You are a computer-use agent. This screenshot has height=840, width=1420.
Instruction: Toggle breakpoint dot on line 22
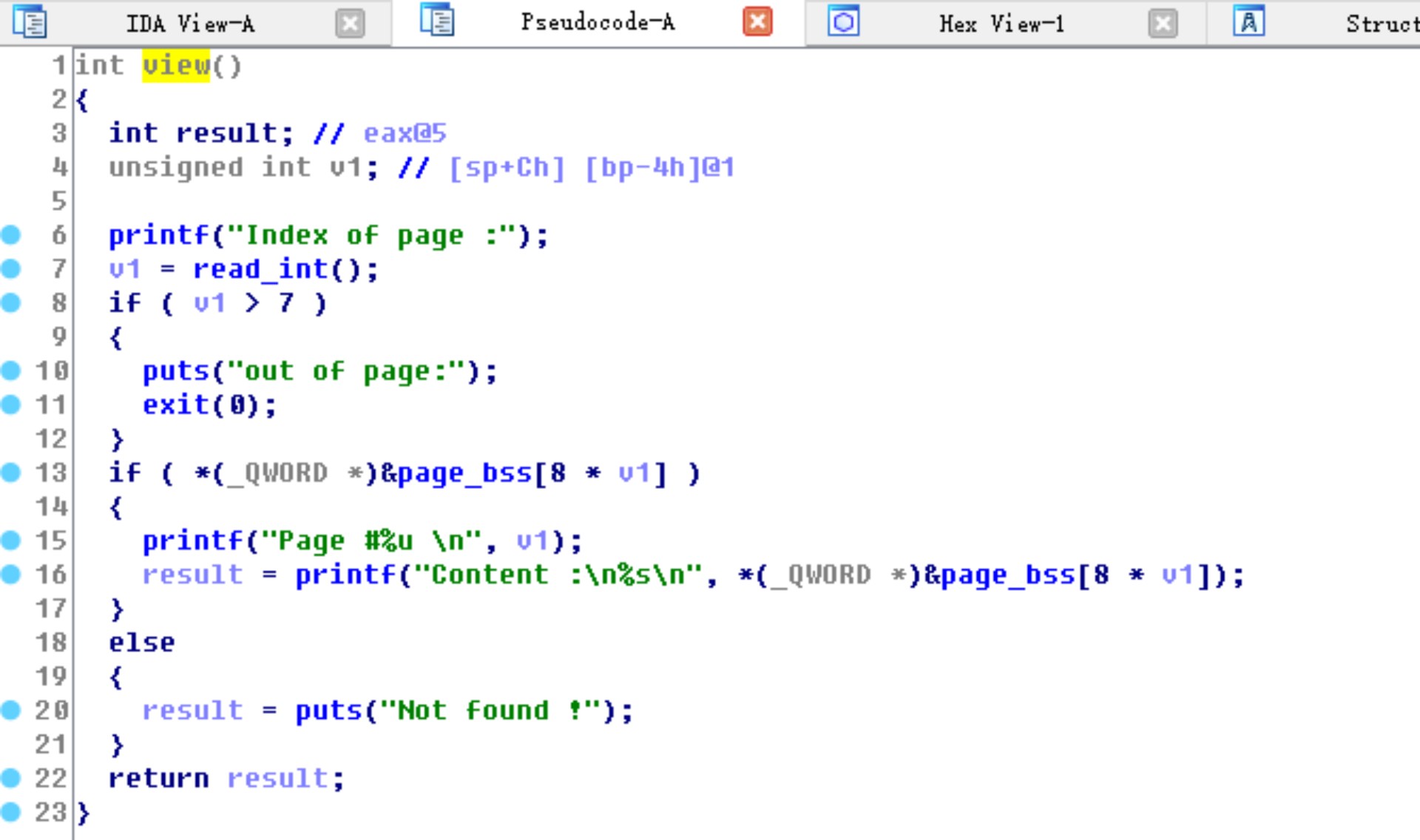pos(11,778)
